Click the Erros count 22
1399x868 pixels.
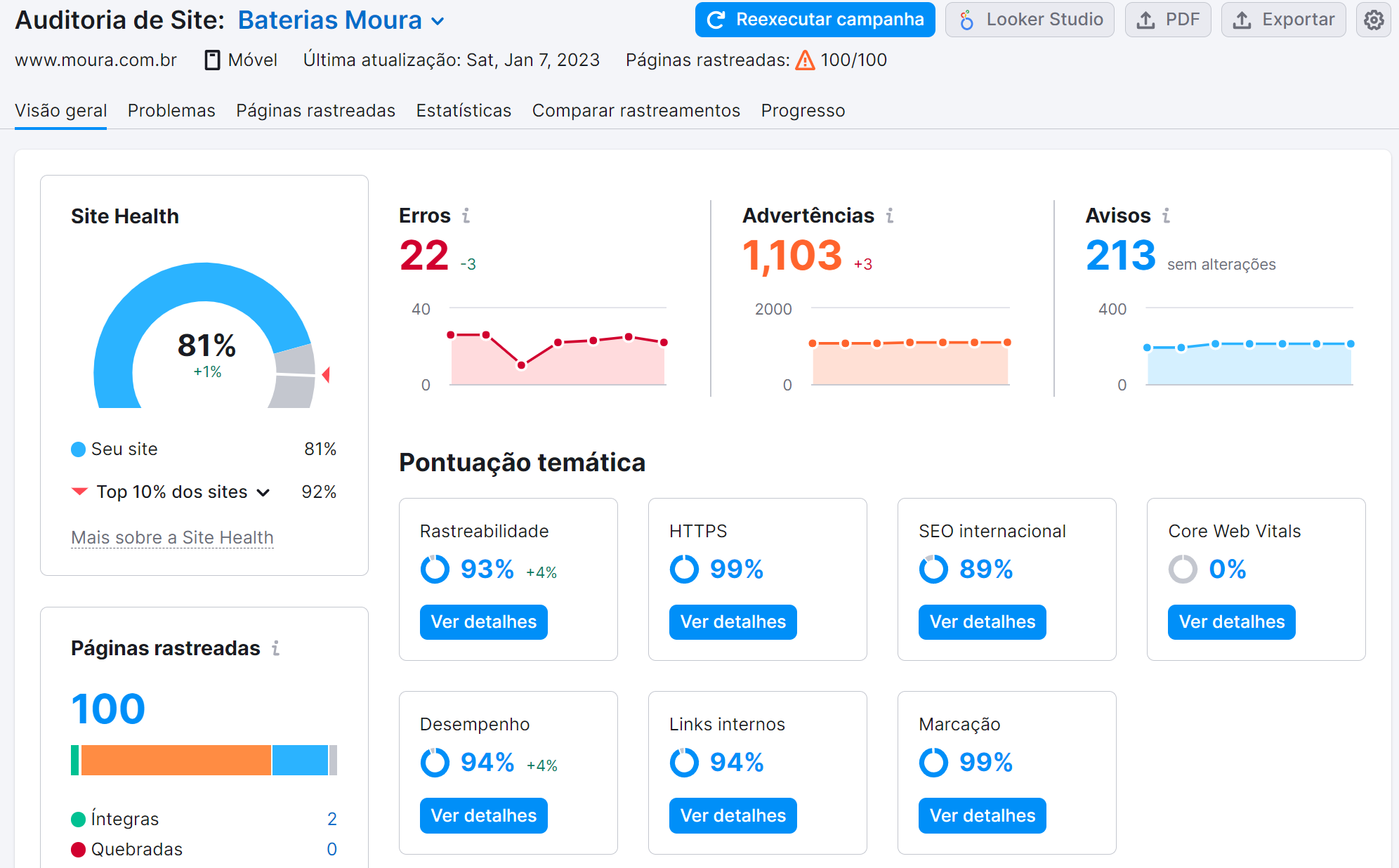[x=423, y=256]
